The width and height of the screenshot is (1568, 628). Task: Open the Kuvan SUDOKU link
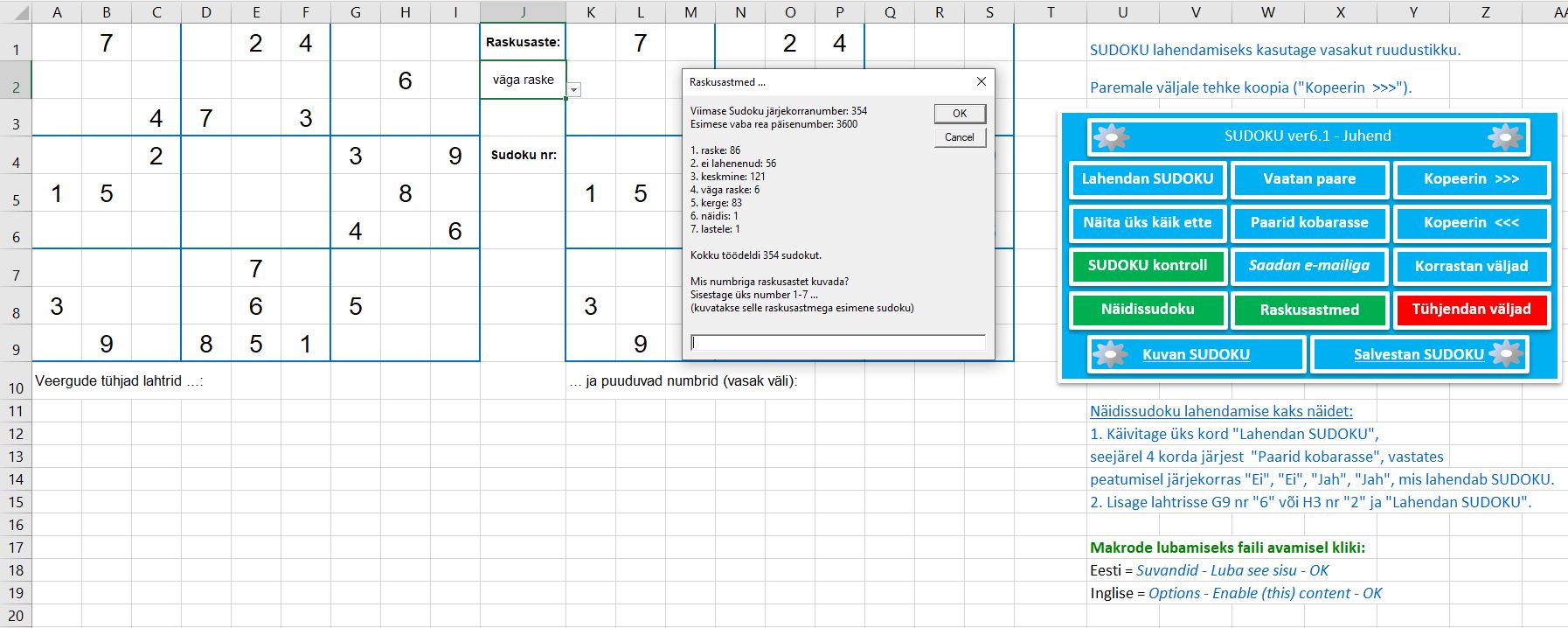[1196, 354]
